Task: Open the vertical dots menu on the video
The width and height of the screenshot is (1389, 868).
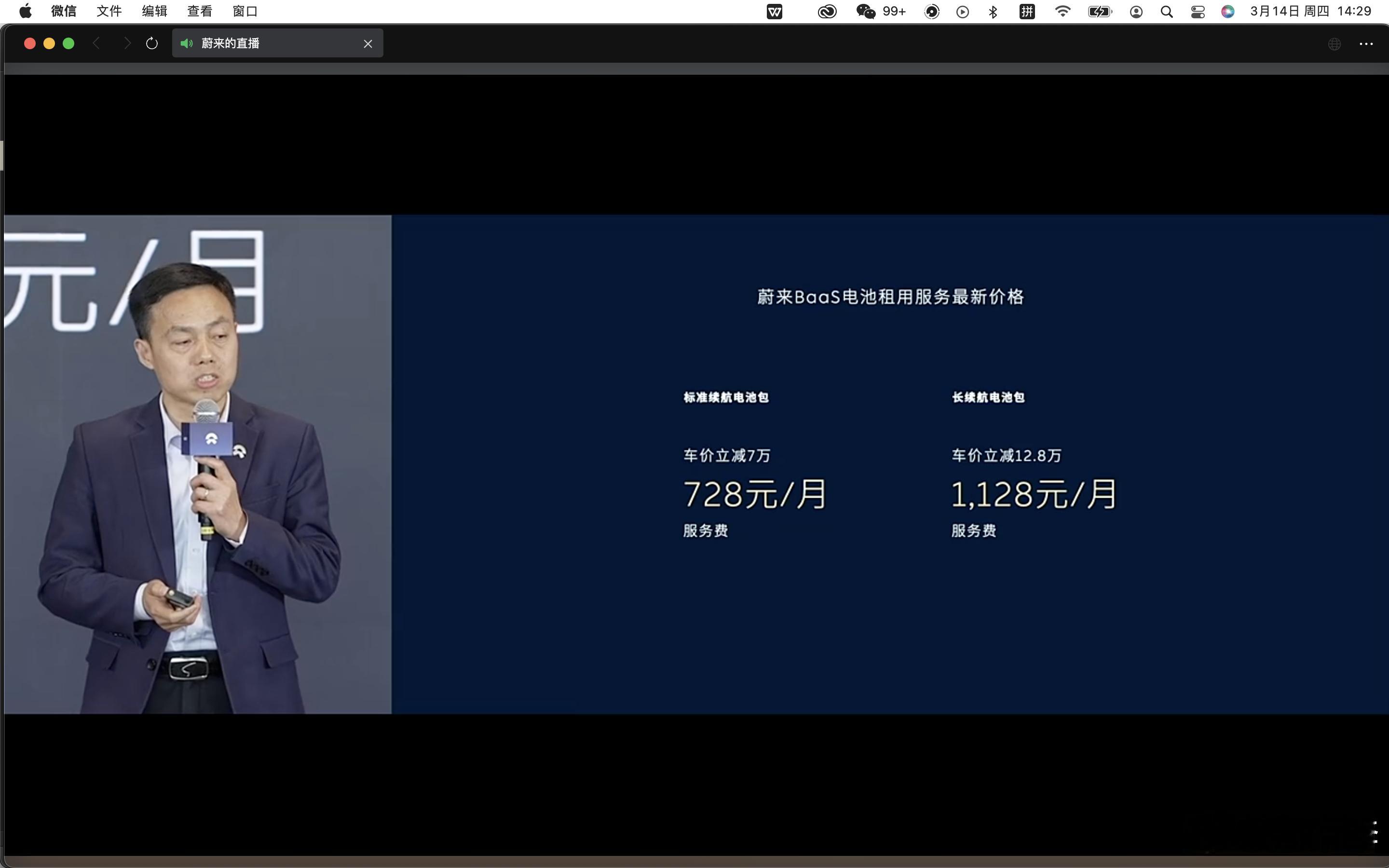Action: click(x=1375, y=832)
